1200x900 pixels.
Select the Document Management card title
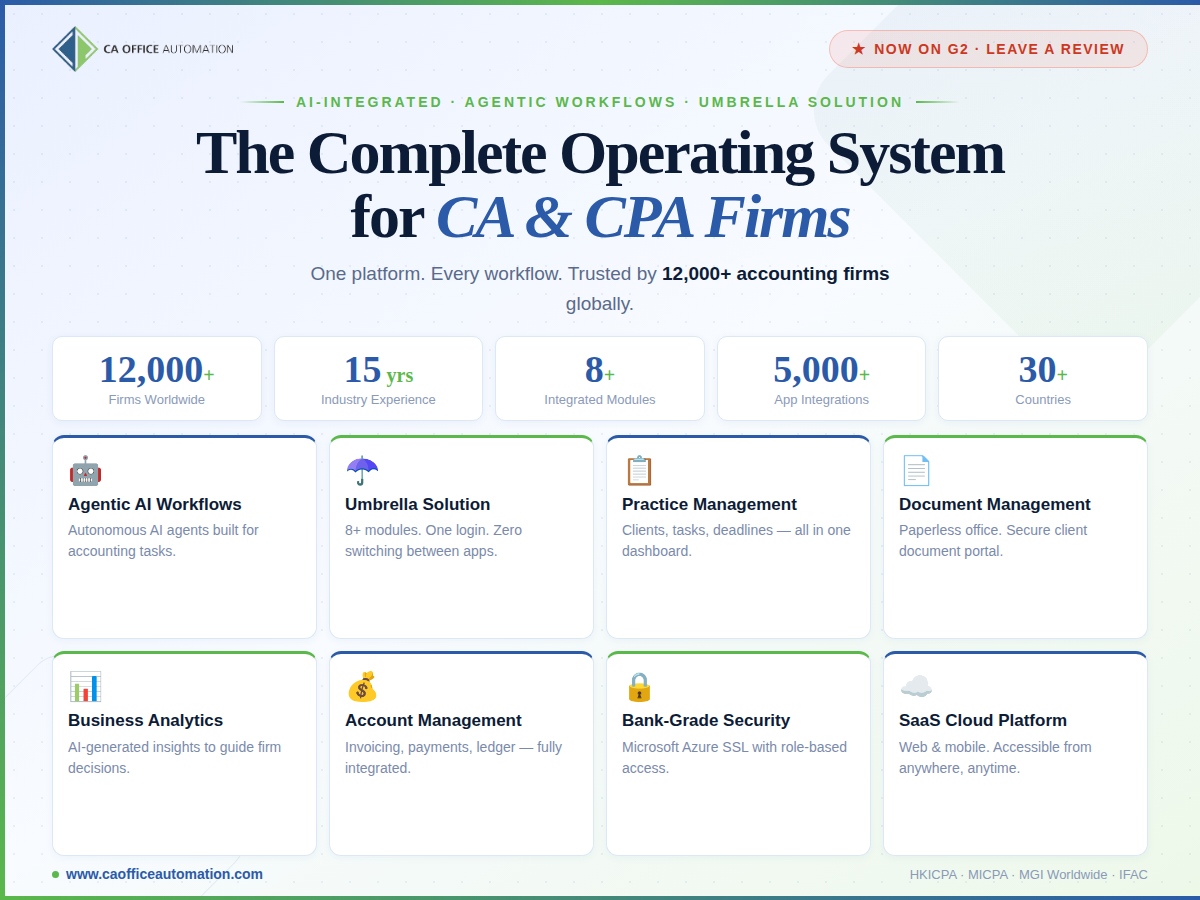pos(995,504)
